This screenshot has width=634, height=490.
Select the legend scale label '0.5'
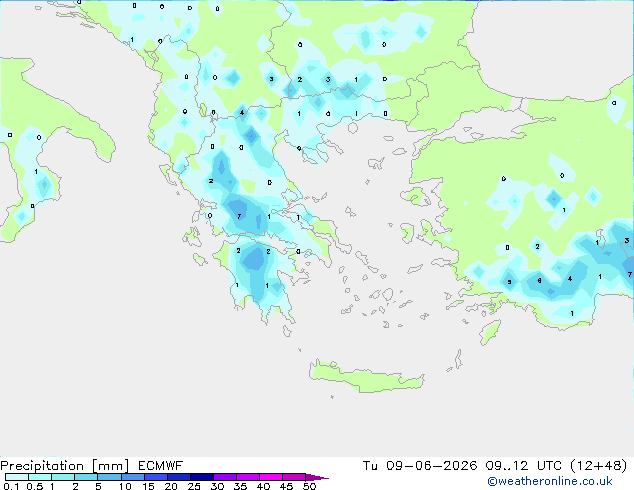click(x=35, y=486)
